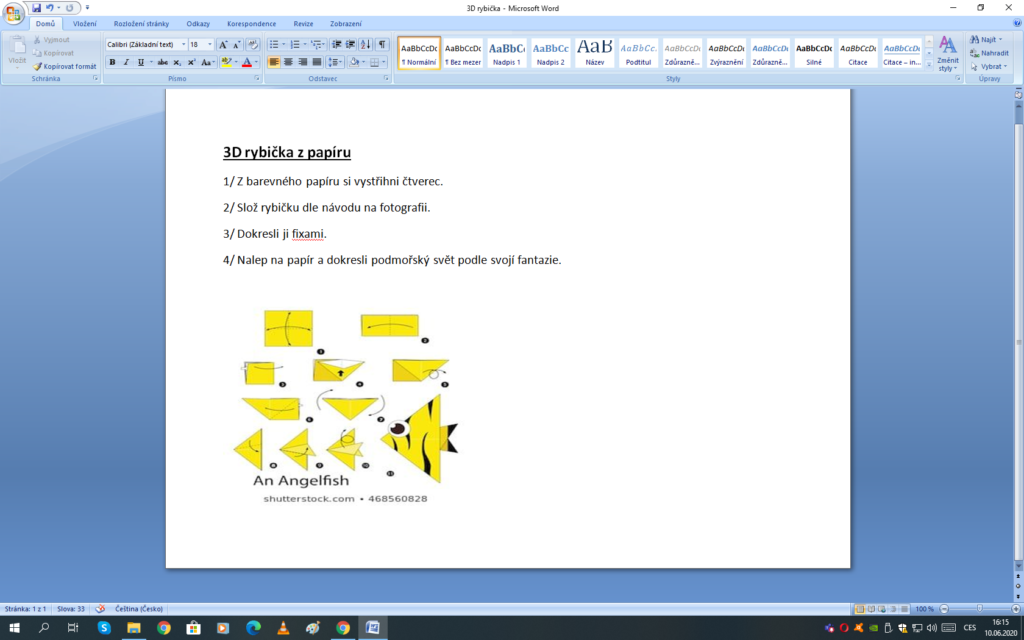Image resolution: width=1024 pixels, height=640 pixels.
Task: Switch to Vložení tab
Action: coord(85,24)
